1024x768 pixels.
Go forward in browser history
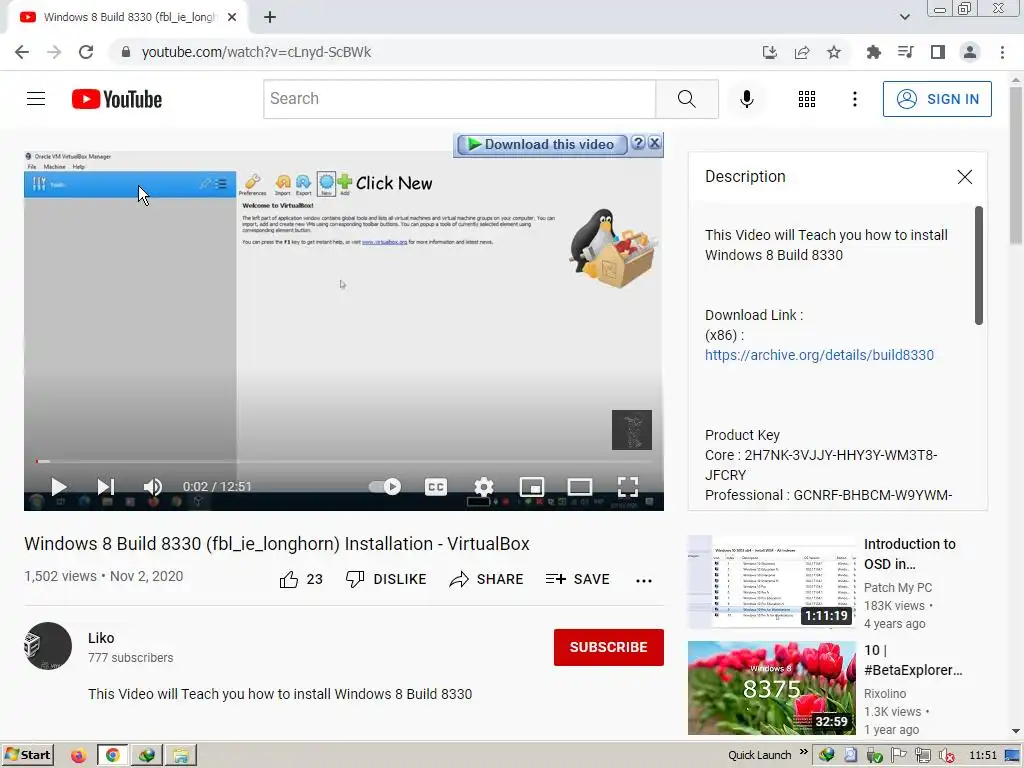tap(54, 52)
